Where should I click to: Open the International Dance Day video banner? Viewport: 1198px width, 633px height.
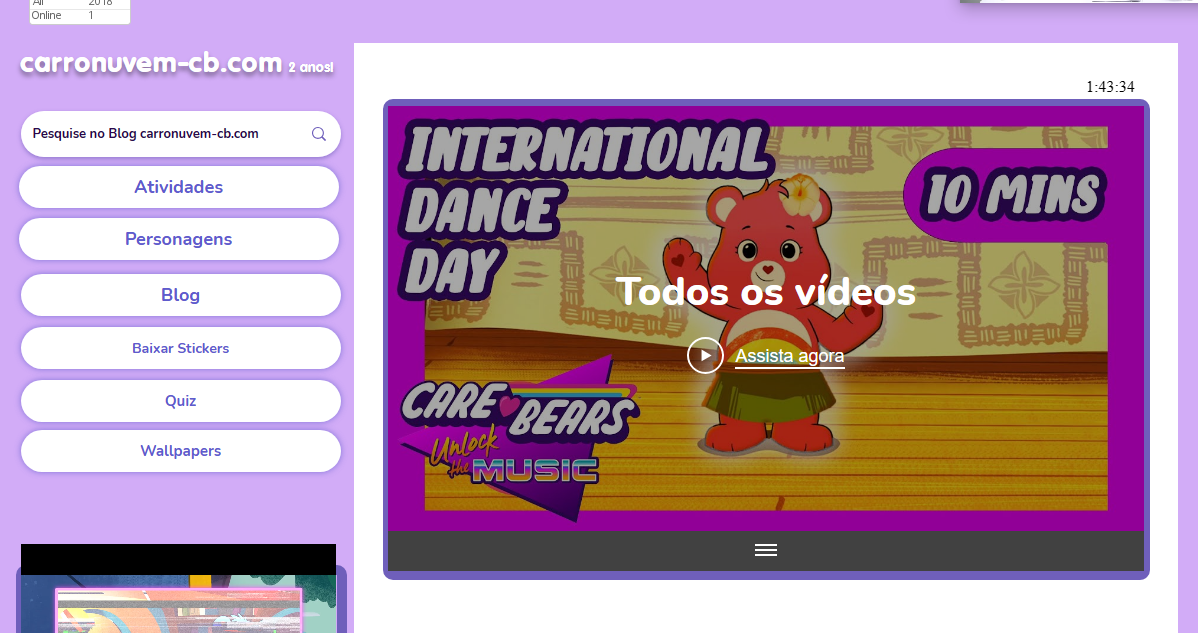[766, 318]
